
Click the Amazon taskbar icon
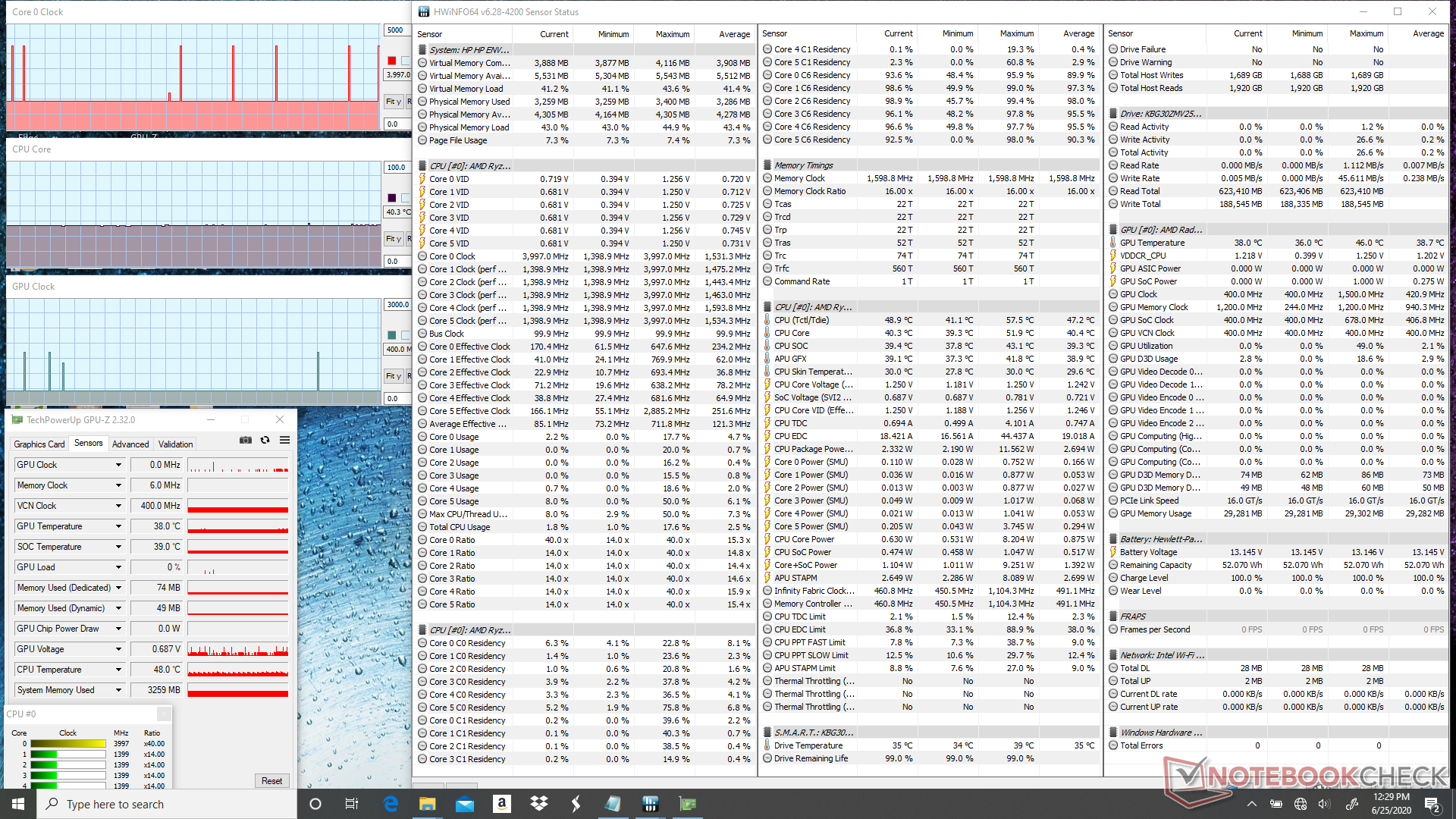coord(501,804)
